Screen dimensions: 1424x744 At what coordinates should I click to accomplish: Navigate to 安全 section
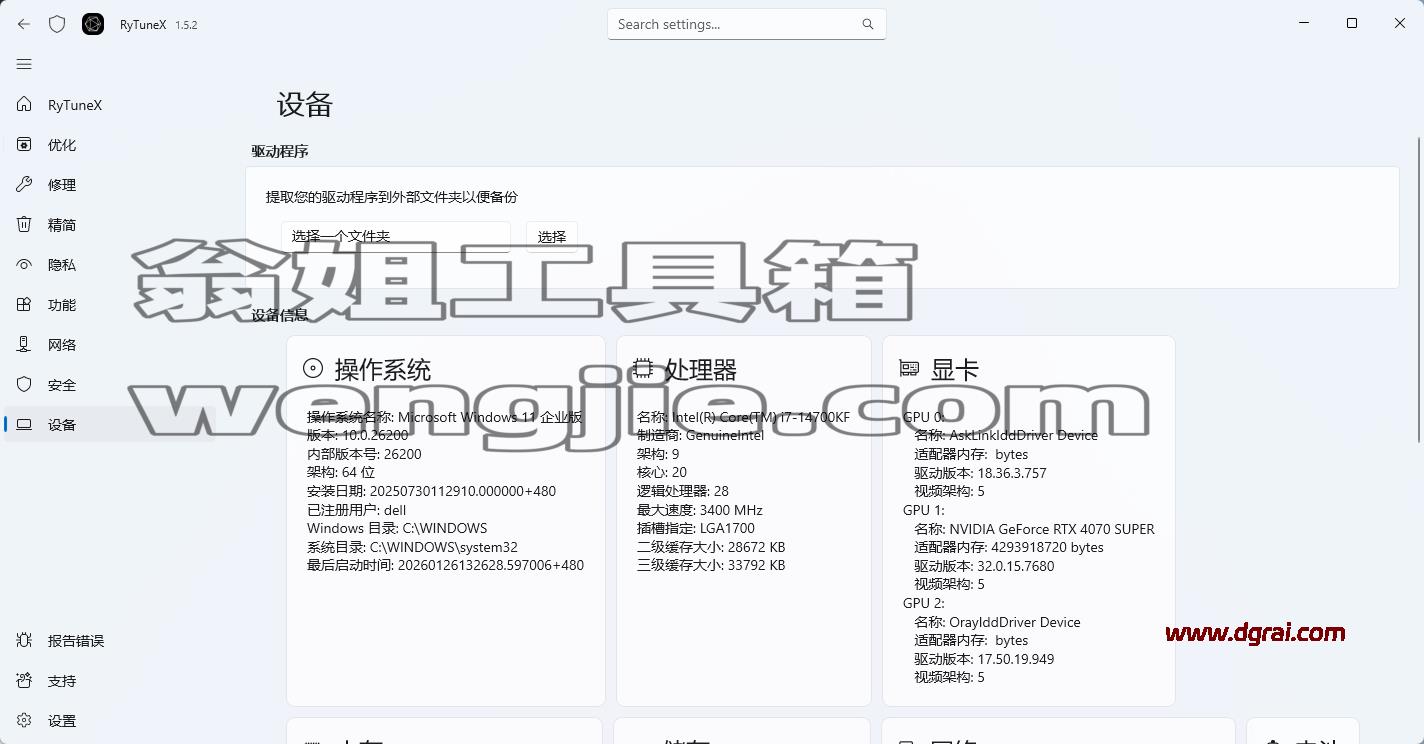pyautogui.click(x=110, y=385)
